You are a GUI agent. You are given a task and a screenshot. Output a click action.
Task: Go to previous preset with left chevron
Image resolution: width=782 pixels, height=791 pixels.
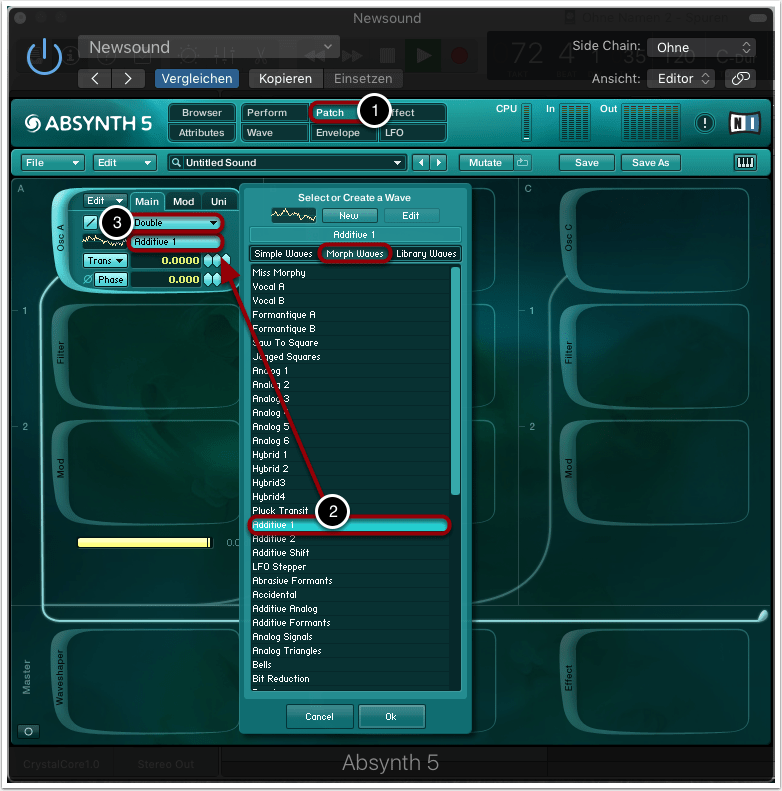coord(95,79)
